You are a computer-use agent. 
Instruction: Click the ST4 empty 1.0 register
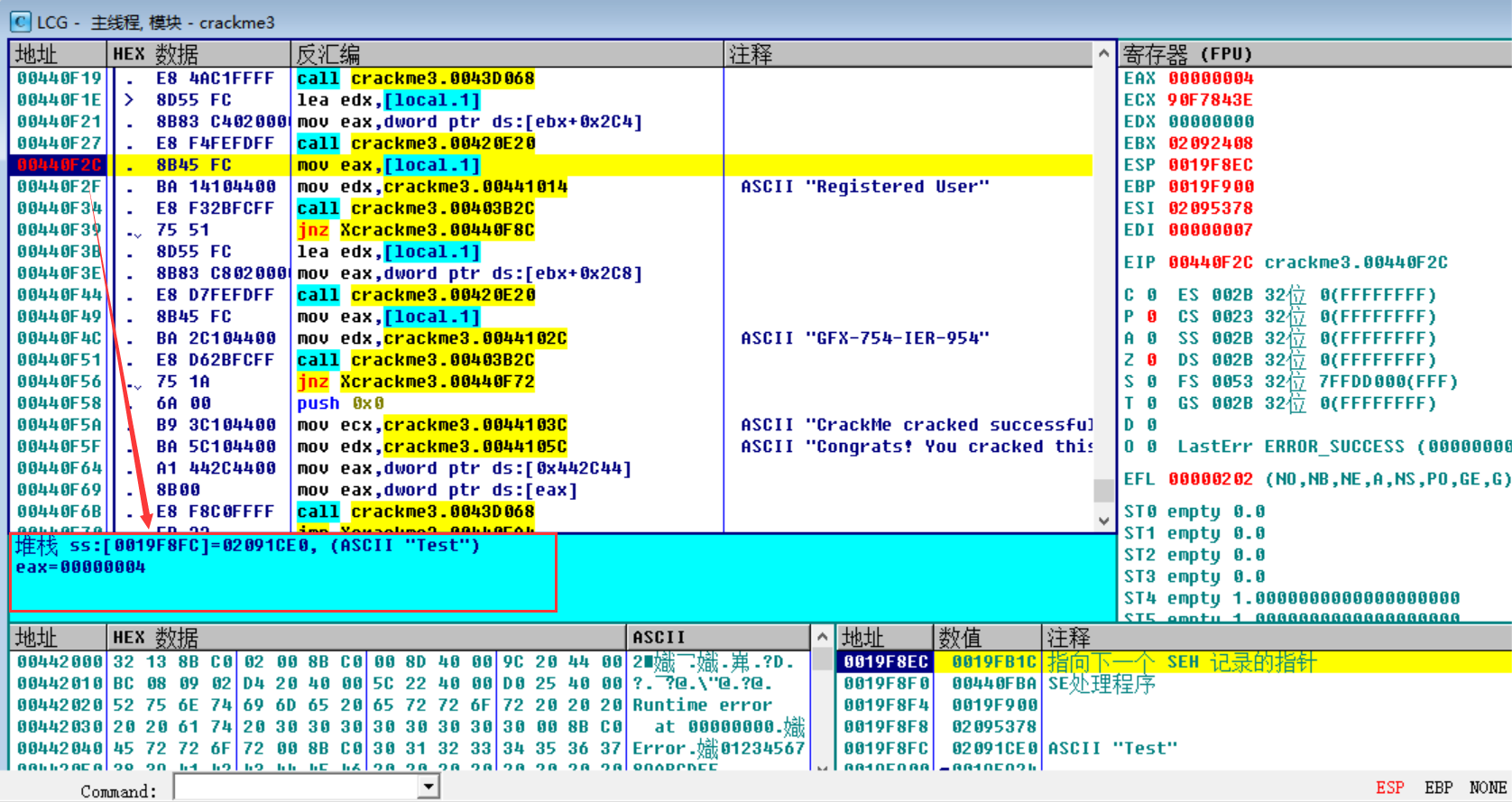[x=1292, y=598]
